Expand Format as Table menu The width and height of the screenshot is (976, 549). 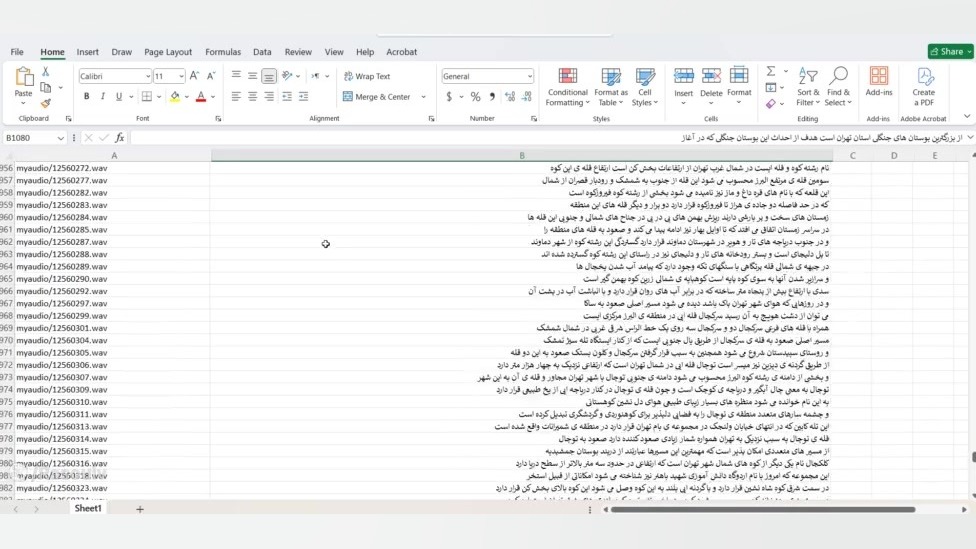[x=611, y=87]
